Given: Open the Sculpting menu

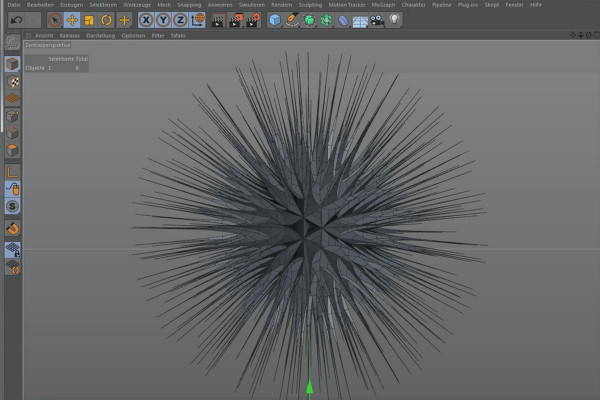Looking at the screenshot, I should tap(310, 5).
